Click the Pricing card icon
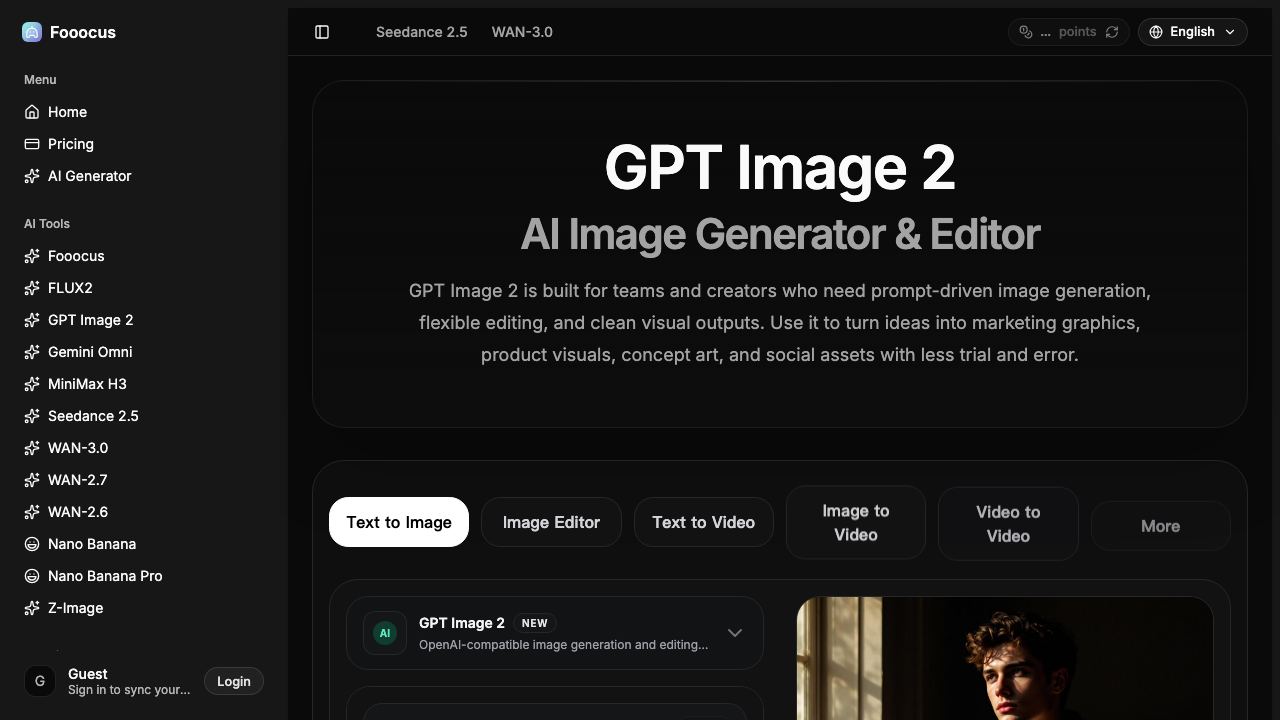The image size is (1280, 720). click(32, 144)
